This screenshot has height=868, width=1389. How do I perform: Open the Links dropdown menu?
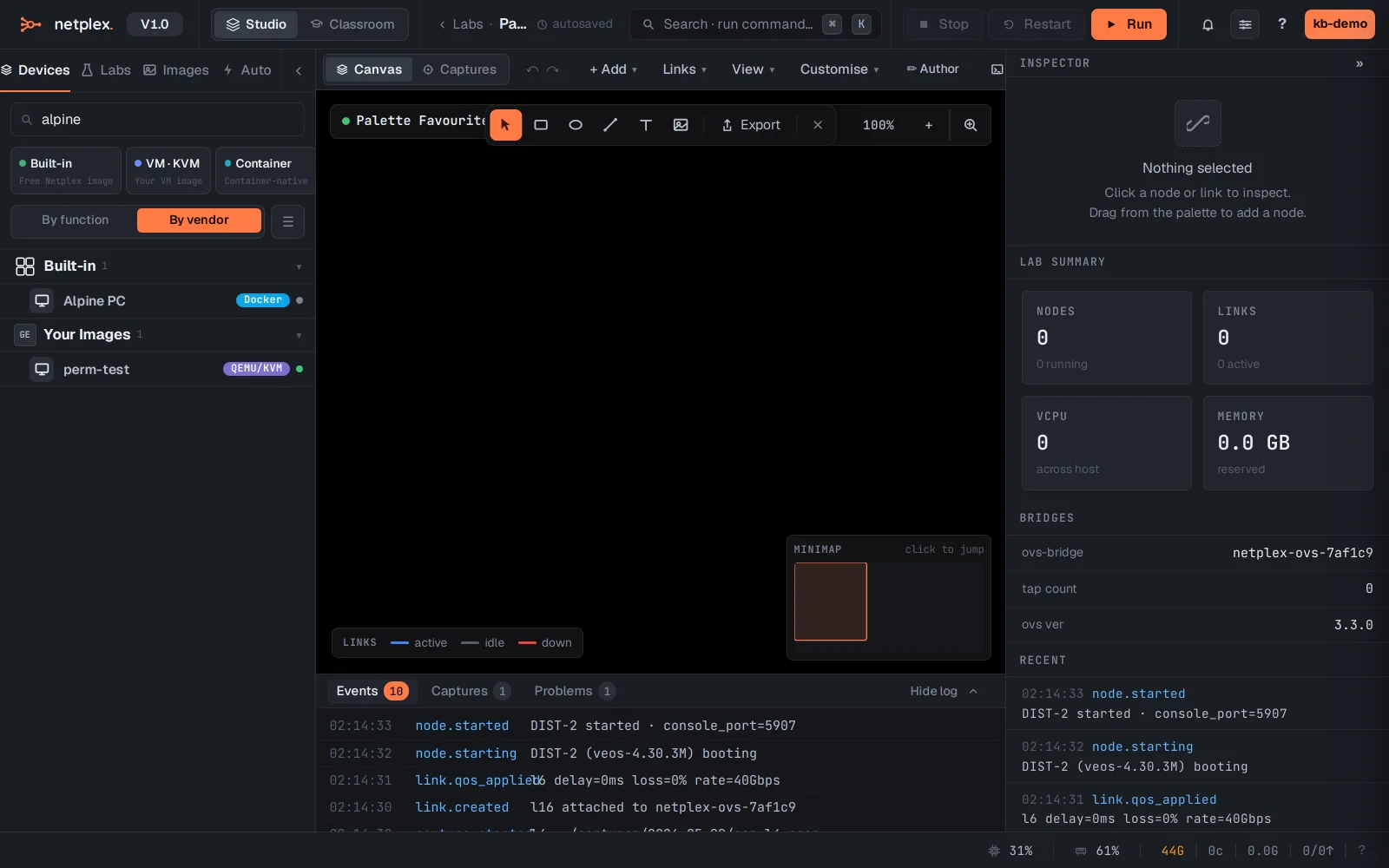[x=685, y=69]
